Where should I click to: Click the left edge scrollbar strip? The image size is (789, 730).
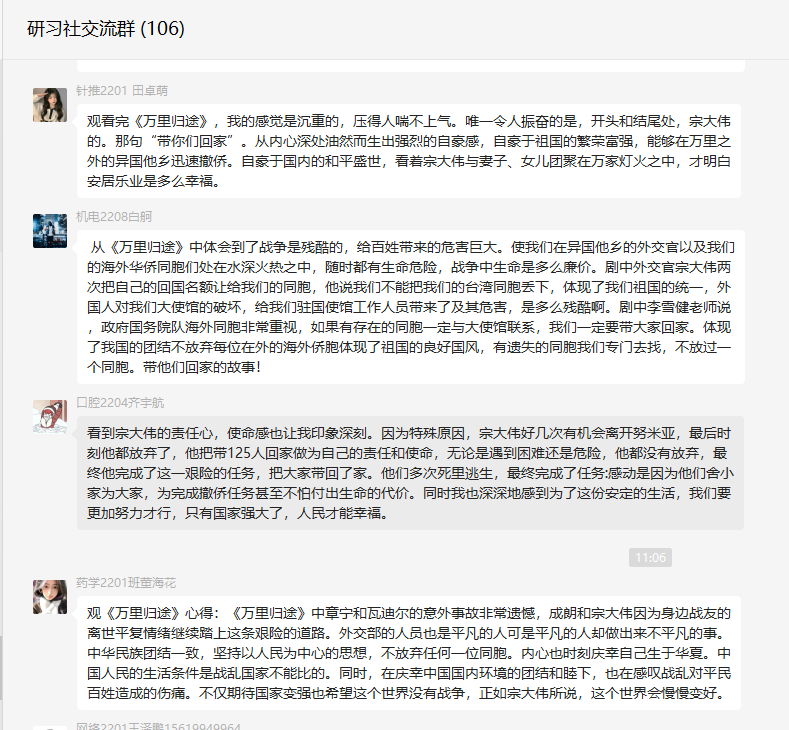[2, 394]
